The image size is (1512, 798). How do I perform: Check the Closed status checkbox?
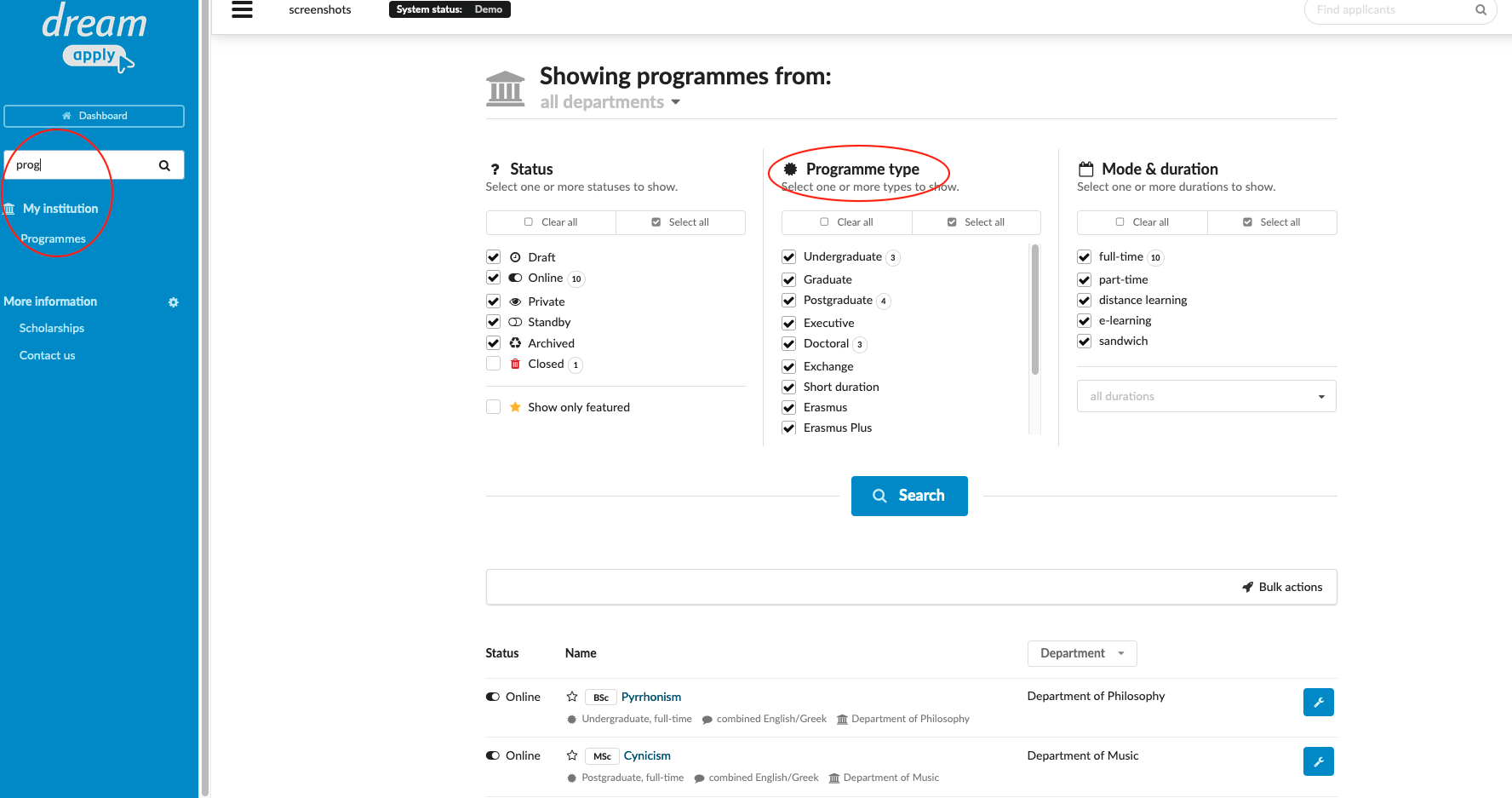pos(493,364)
